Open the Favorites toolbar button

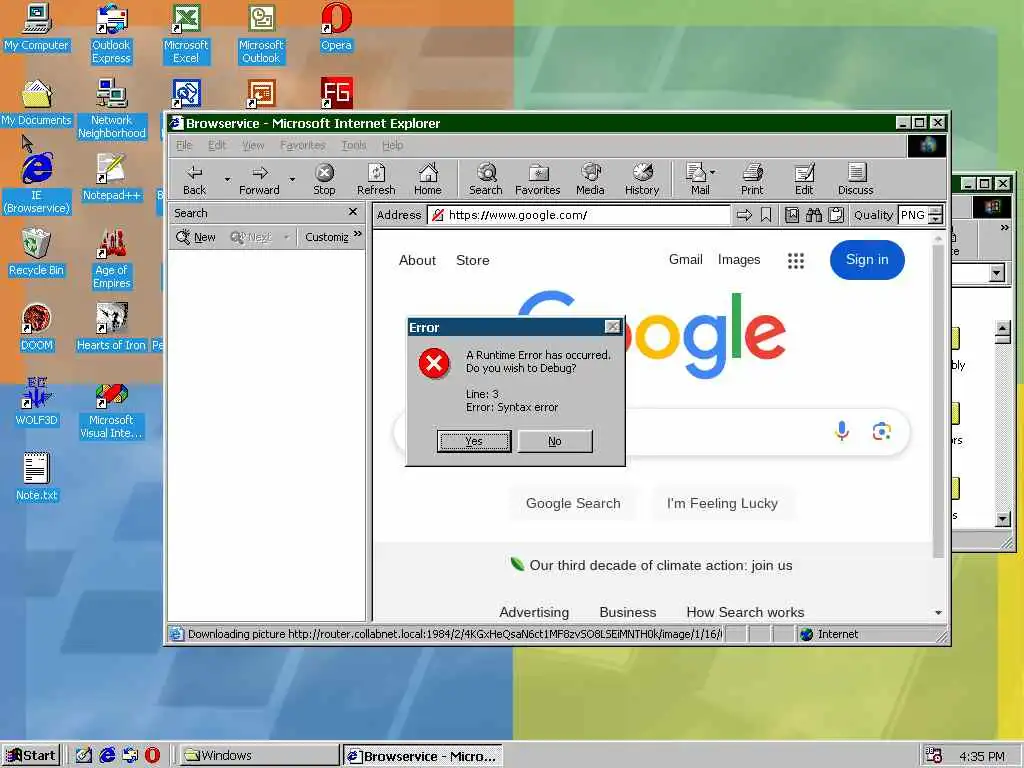coord(537,180)
